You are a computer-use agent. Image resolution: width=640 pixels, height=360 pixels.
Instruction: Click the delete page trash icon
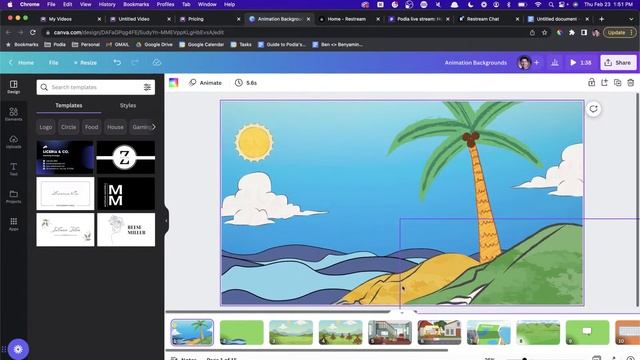631,82
